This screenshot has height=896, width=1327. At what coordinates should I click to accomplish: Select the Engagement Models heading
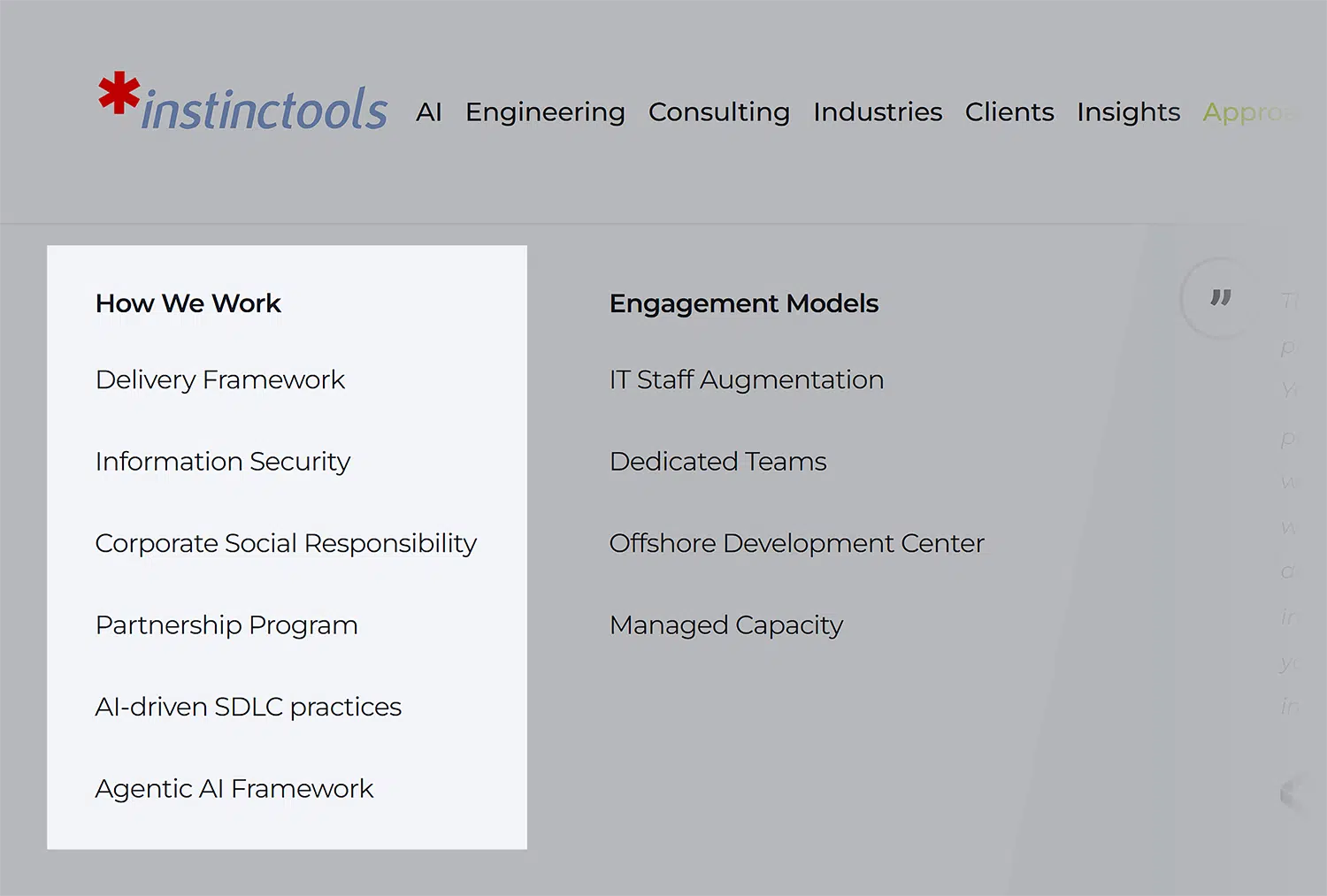pyautogui.click(x=744, y=303)
